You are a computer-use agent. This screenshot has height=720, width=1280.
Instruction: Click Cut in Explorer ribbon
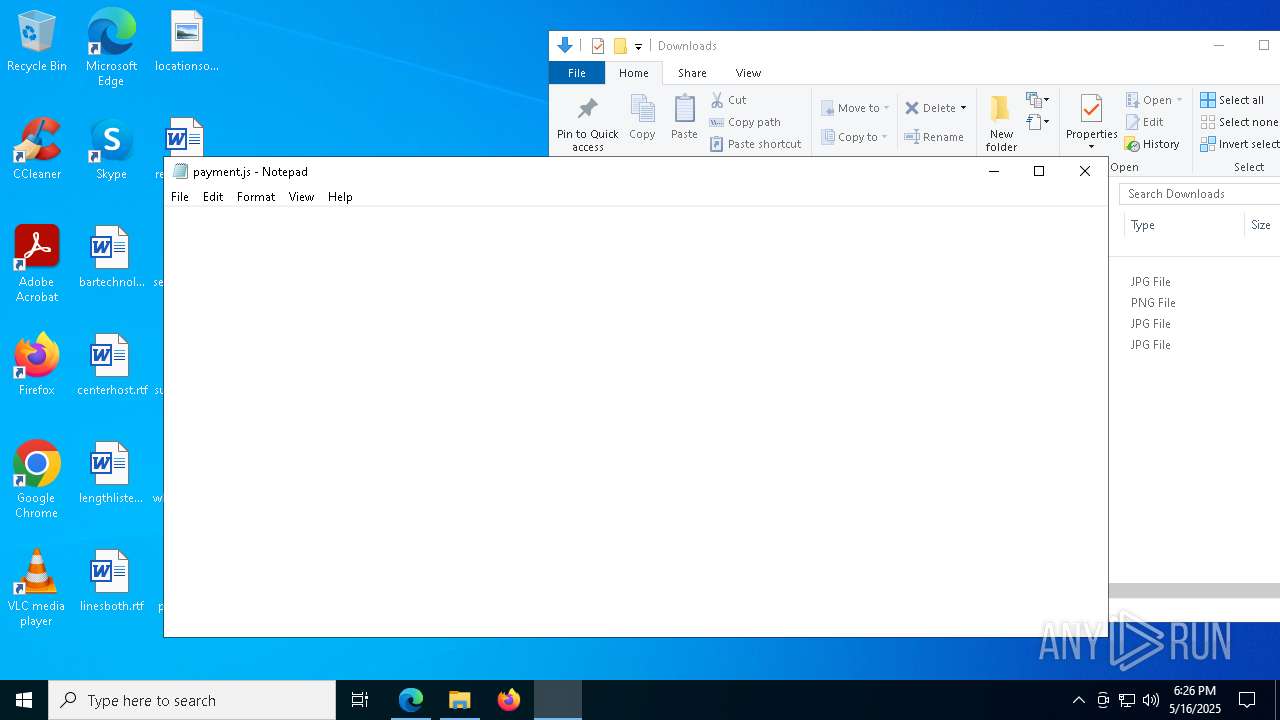pyautogui.click(x=728, y=100)
